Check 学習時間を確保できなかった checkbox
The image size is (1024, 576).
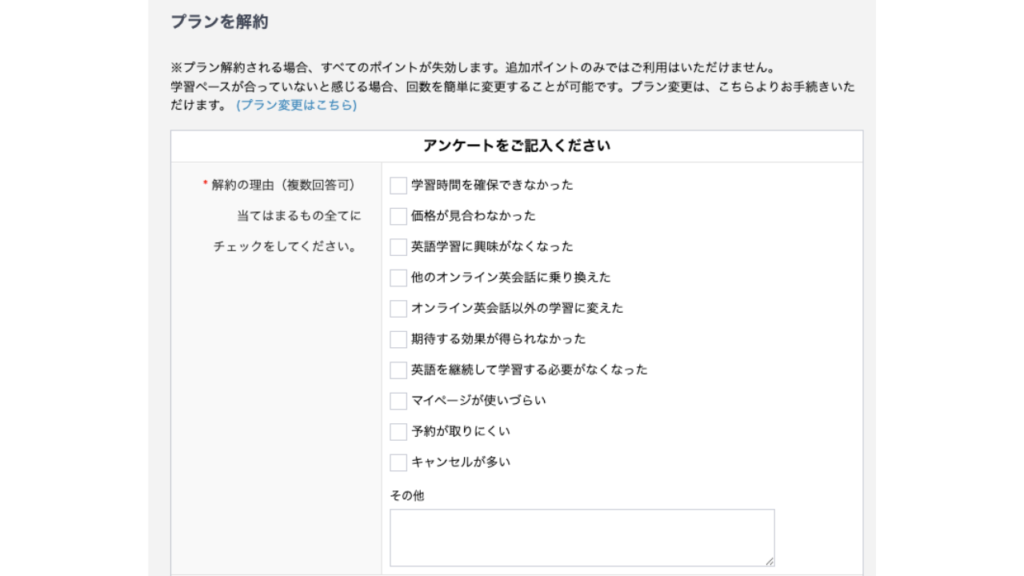[398, 185]
